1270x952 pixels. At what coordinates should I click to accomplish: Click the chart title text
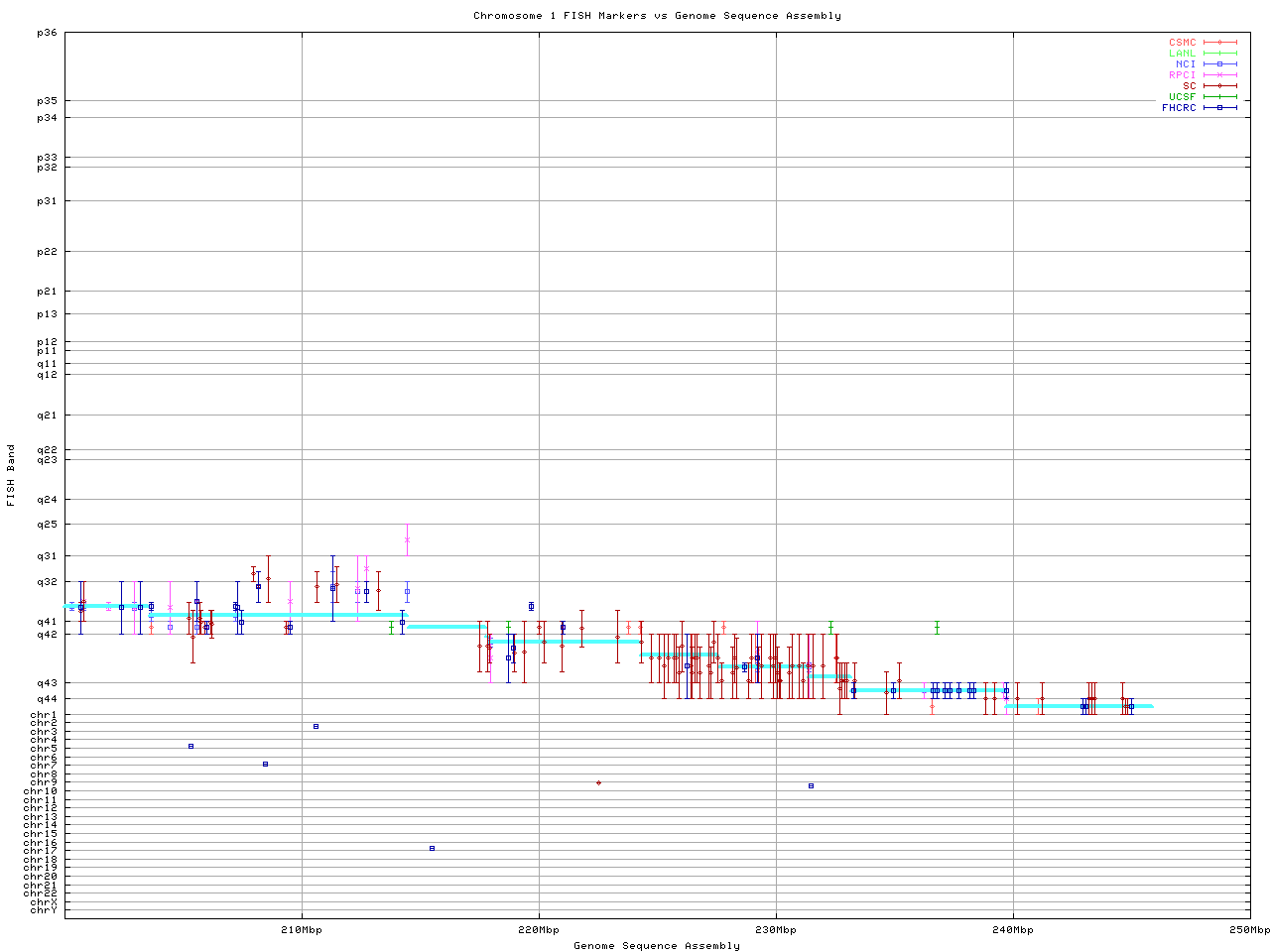coord(657,16)
